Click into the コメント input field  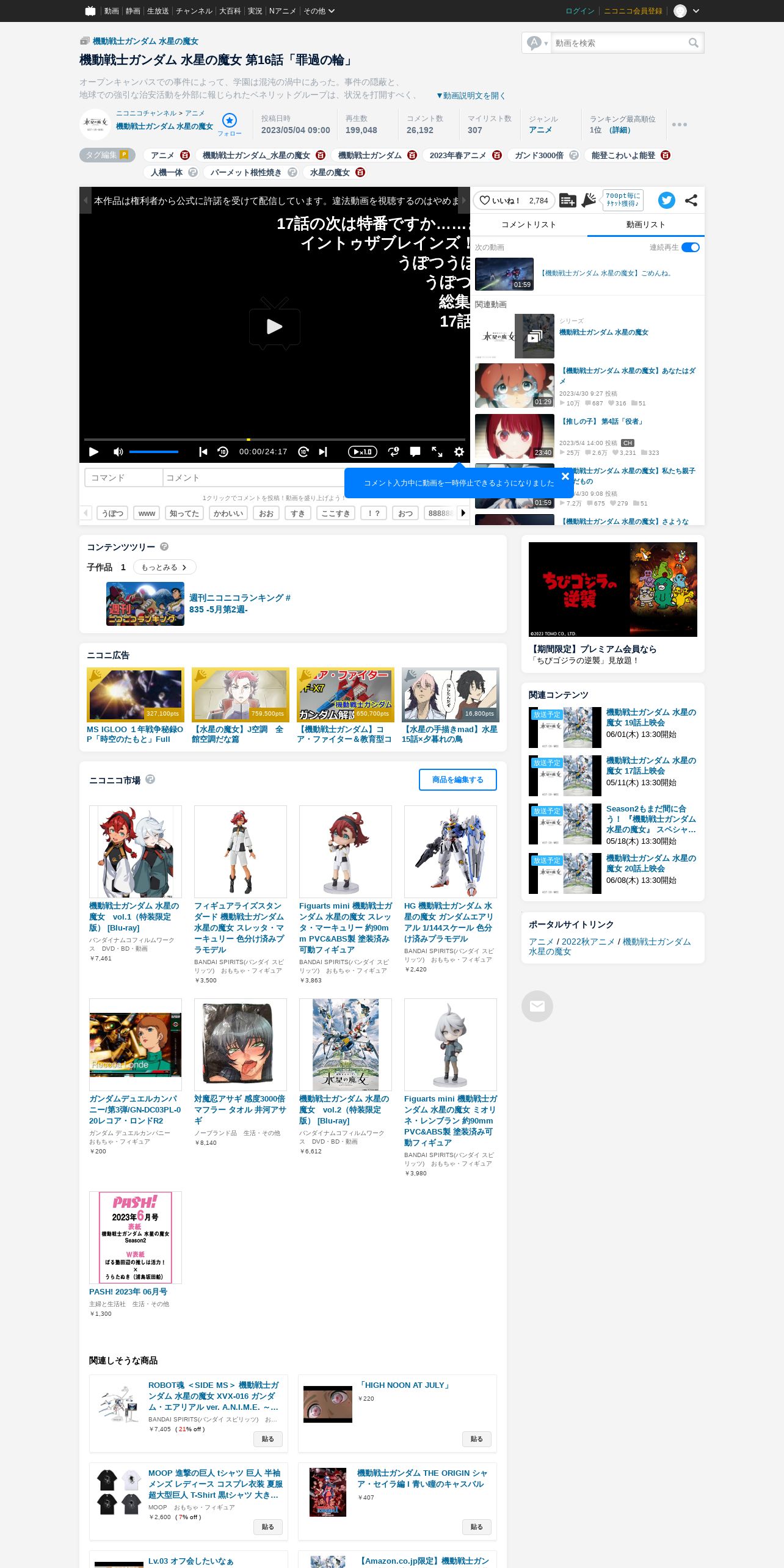click(253, 477)
